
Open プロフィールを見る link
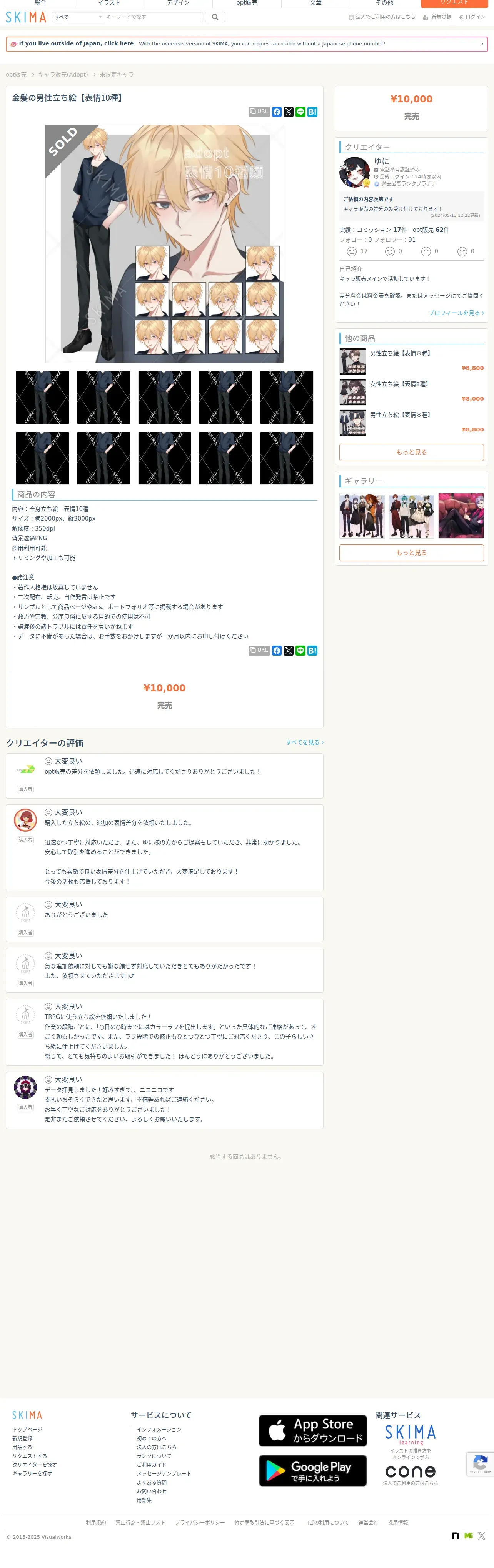coord(456,313)
